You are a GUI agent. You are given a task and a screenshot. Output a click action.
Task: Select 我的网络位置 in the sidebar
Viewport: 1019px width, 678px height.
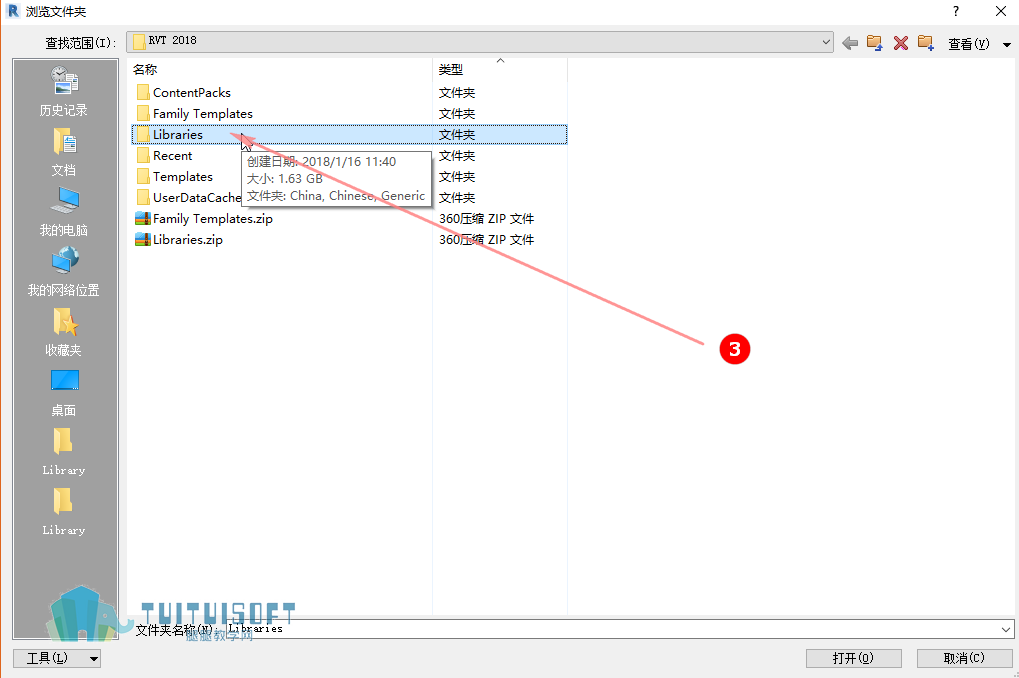(64, 272)
